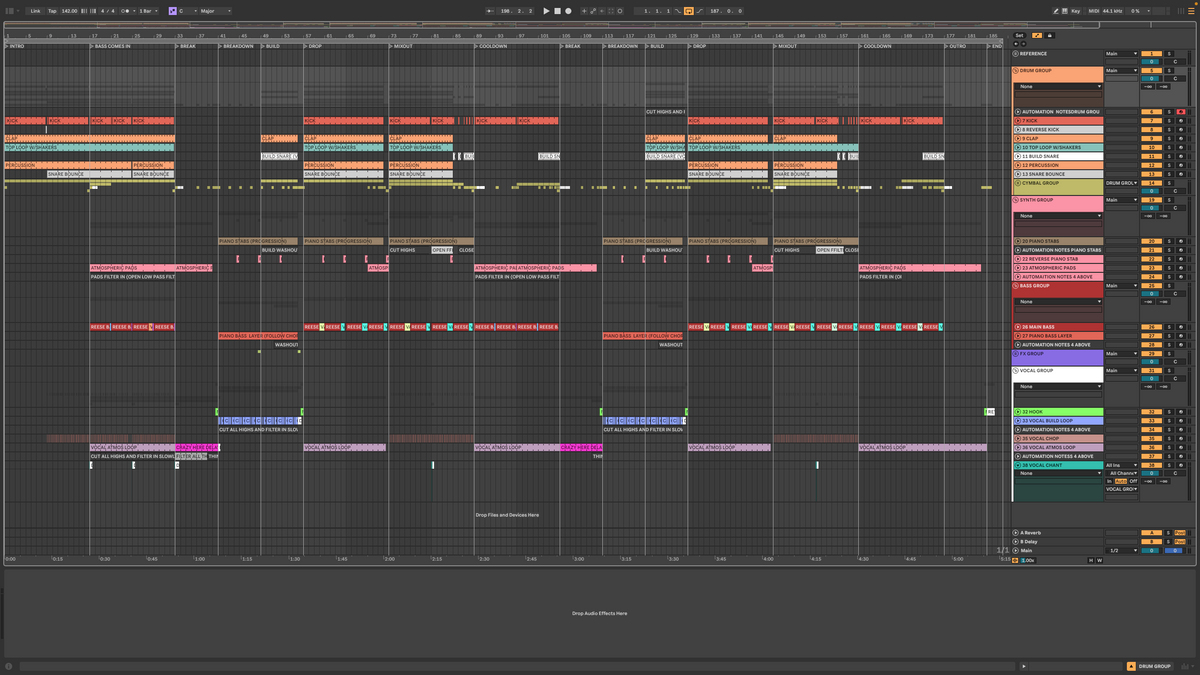This screenshot has width=1200, height=675.
Task: Toggle the W width optimize button
Action: (1099, 560)
